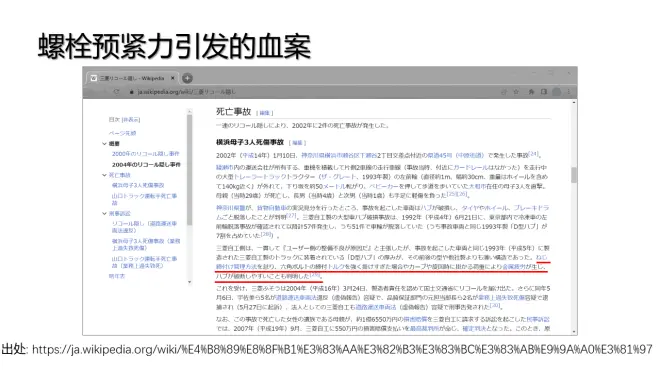This screenshot has width=660, height=371.
Task: Click the ja.wikipedia.org source URL below the screenshot
Action: coord(342,350)
